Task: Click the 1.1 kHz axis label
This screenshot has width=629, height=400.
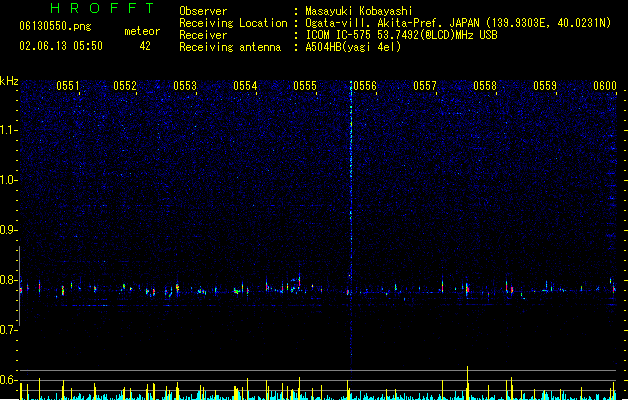Action: click(x=9, y=130)
